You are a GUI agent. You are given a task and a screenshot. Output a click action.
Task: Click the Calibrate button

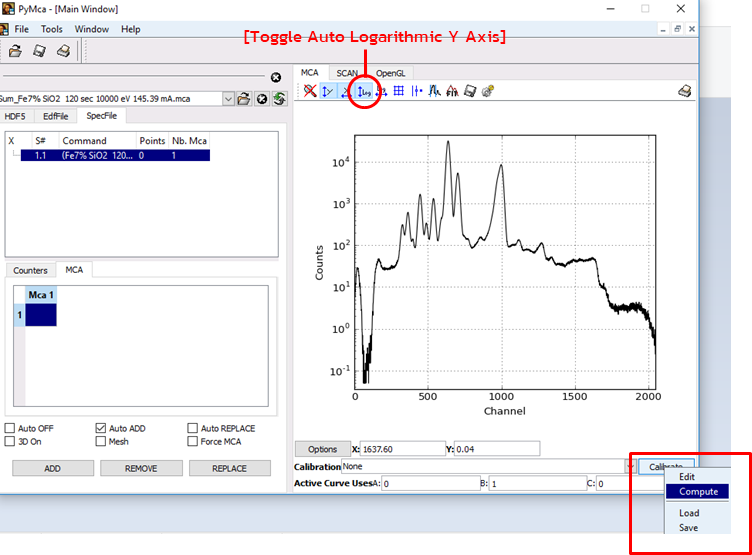point(666,466)
